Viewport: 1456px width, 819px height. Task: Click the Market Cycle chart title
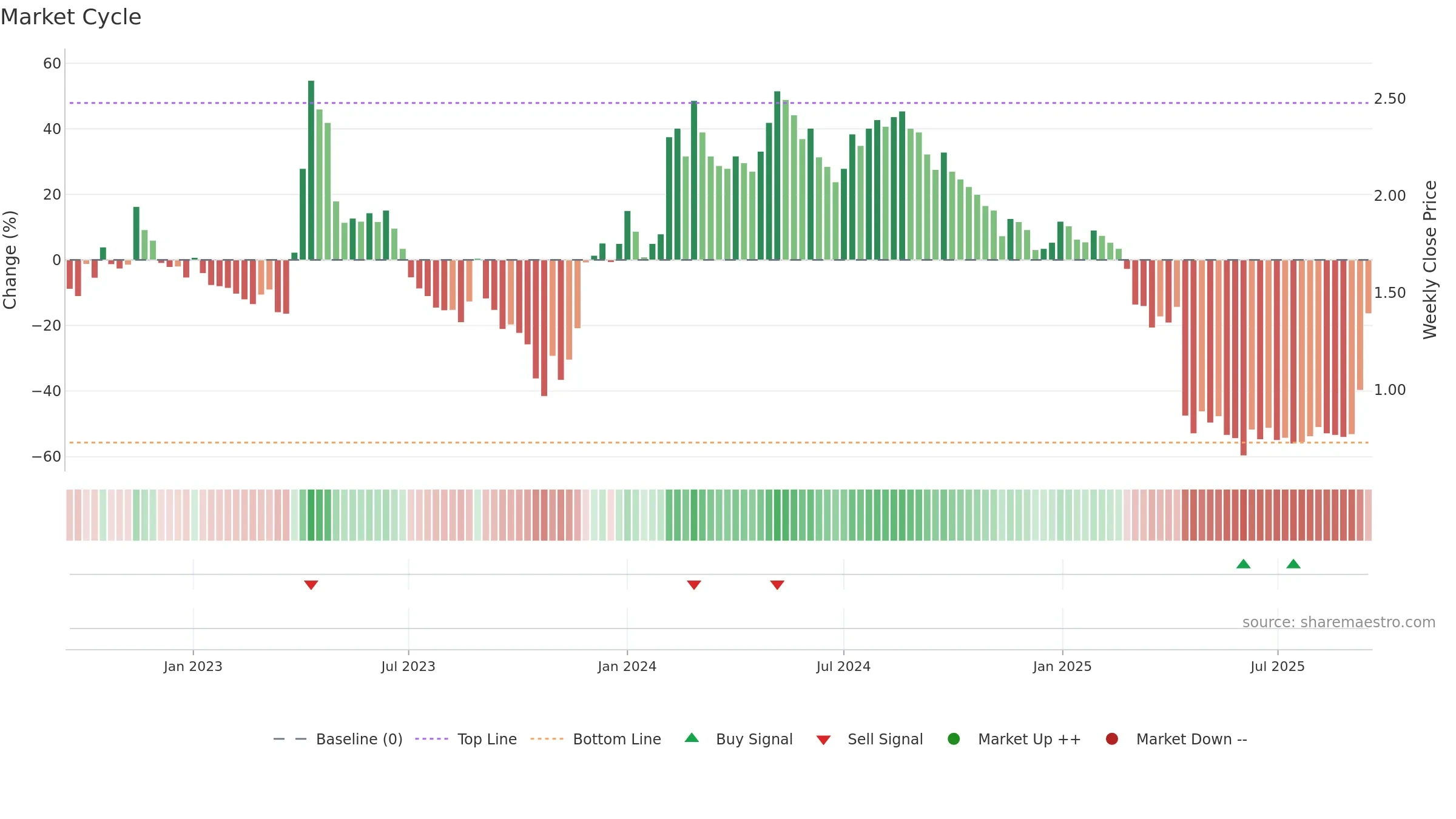coord(71,17)
